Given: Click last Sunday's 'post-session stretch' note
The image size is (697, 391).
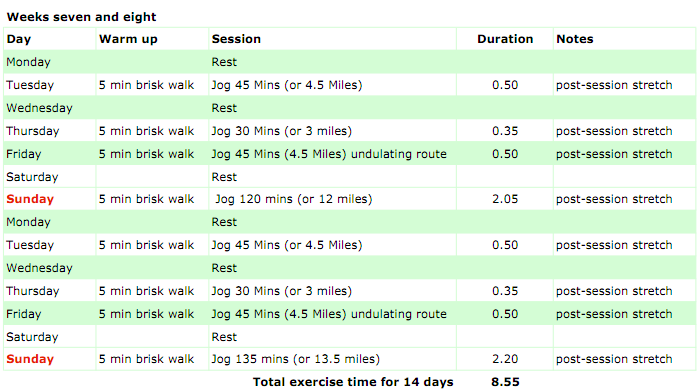Looking at the screenshot, I should click(614, 359).
